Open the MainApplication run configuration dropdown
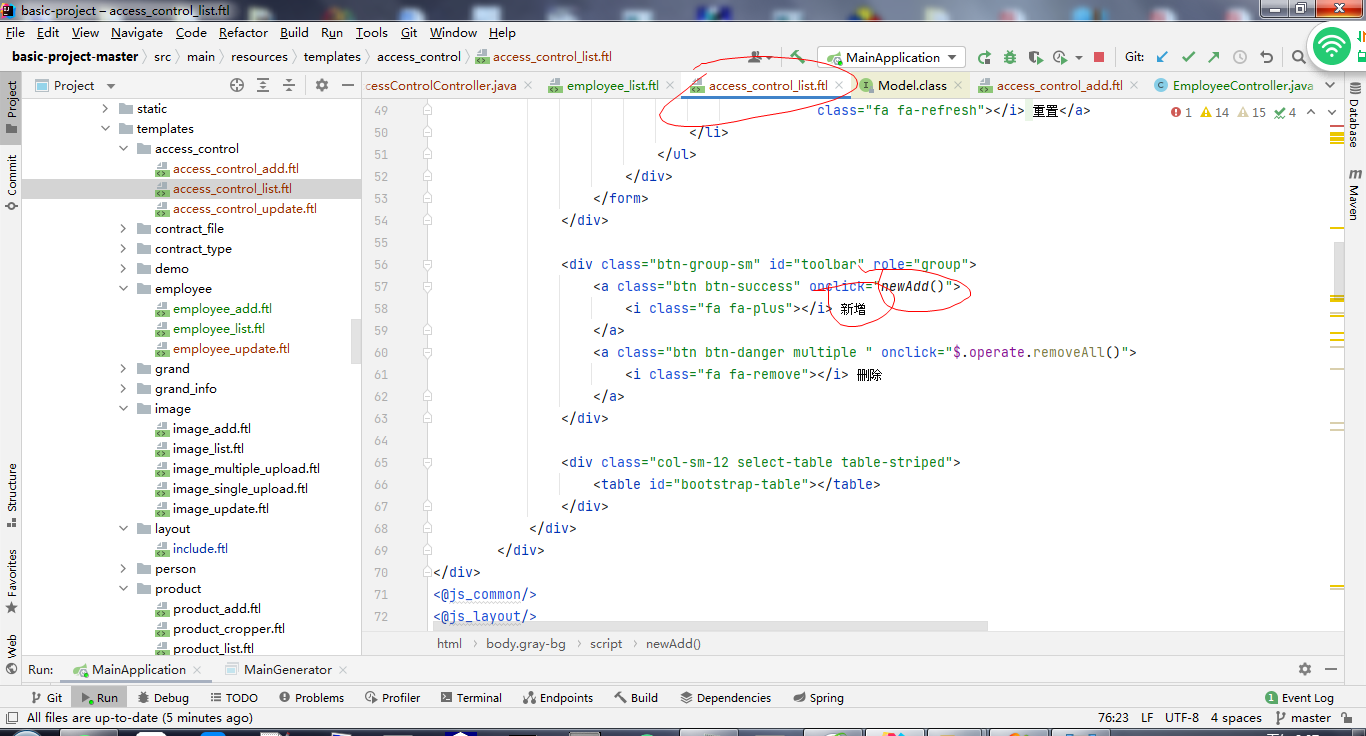 [892, 57]
